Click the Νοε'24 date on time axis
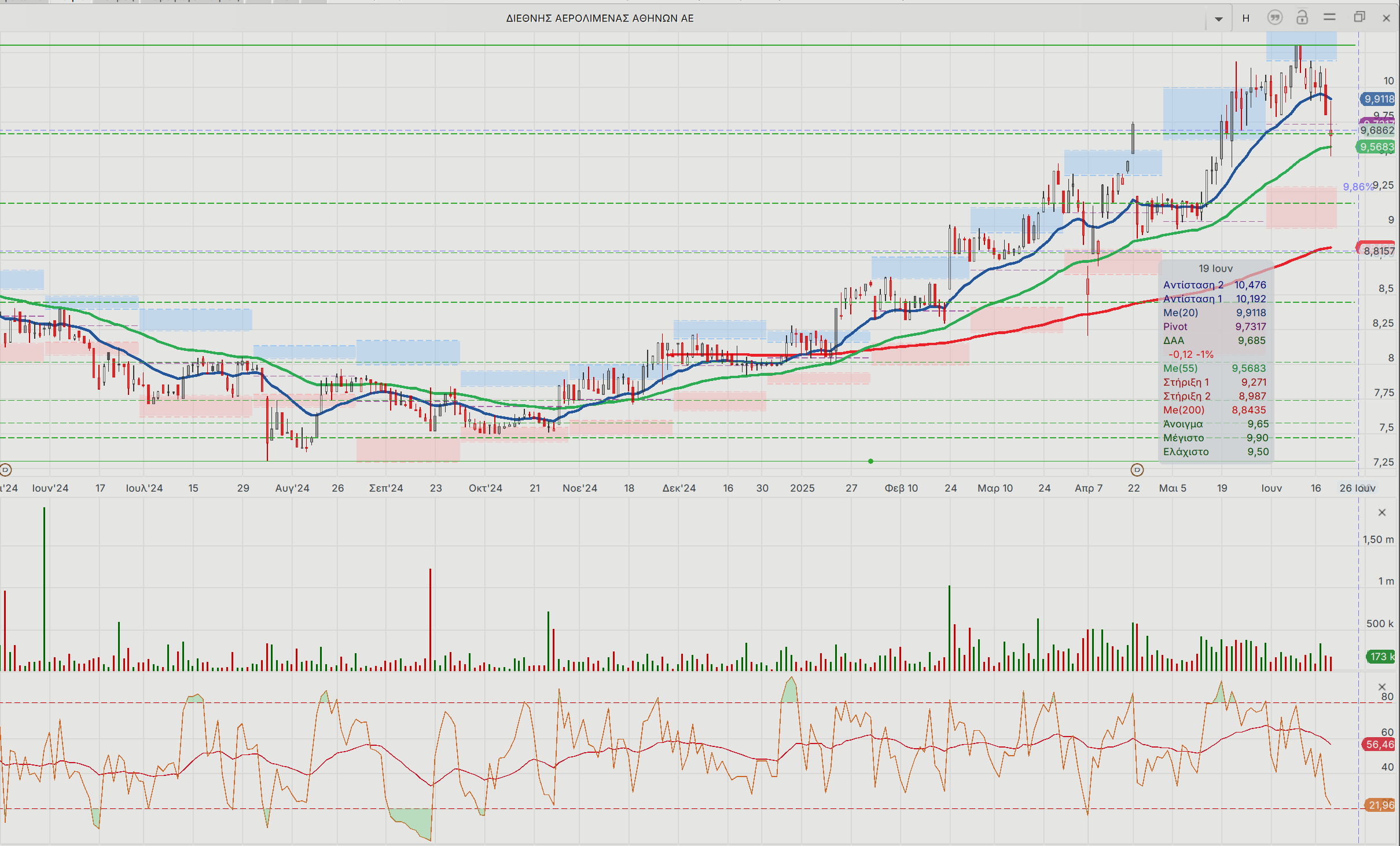This screenshot has width=1400, height=846. click(580, 488)
